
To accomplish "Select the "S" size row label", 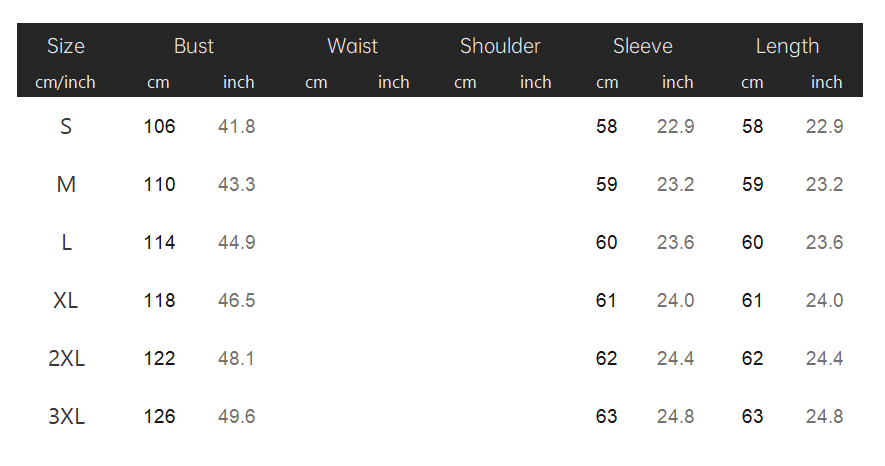I will pyautogui.click(x=66, y=127).
